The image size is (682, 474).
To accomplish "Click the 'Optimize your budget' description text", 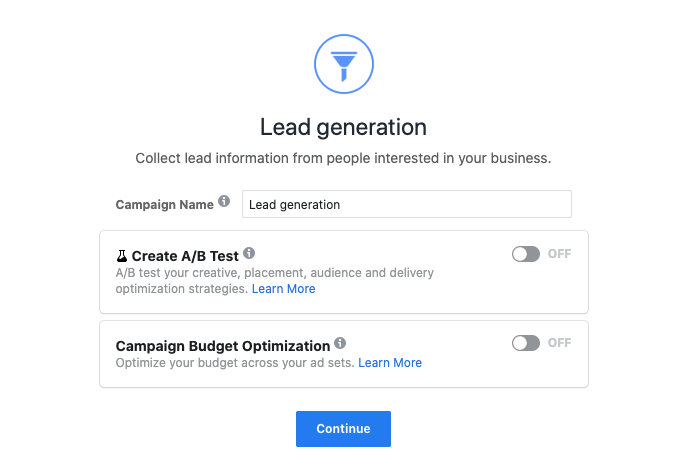I will pyautogui.click(x=235, y=363).
